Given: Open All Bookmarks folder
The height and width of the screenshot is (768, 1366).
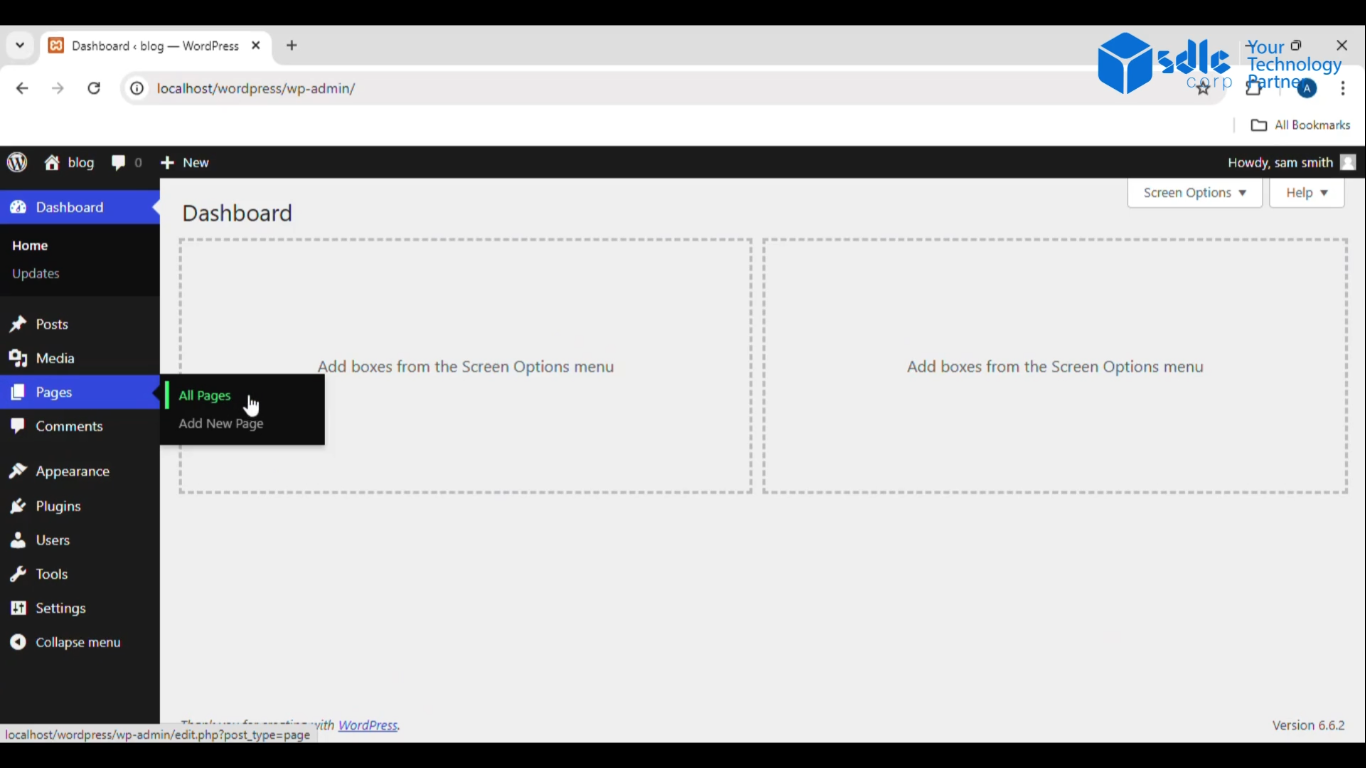Looking at the screenshot, I should [x=1301, y=125].
